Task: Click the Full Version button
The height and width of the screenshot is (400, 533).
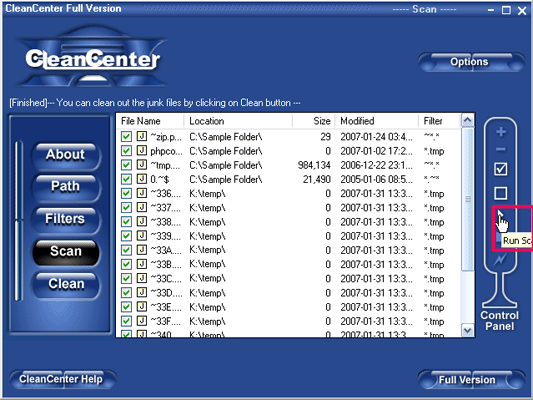Action: [471, 380]
